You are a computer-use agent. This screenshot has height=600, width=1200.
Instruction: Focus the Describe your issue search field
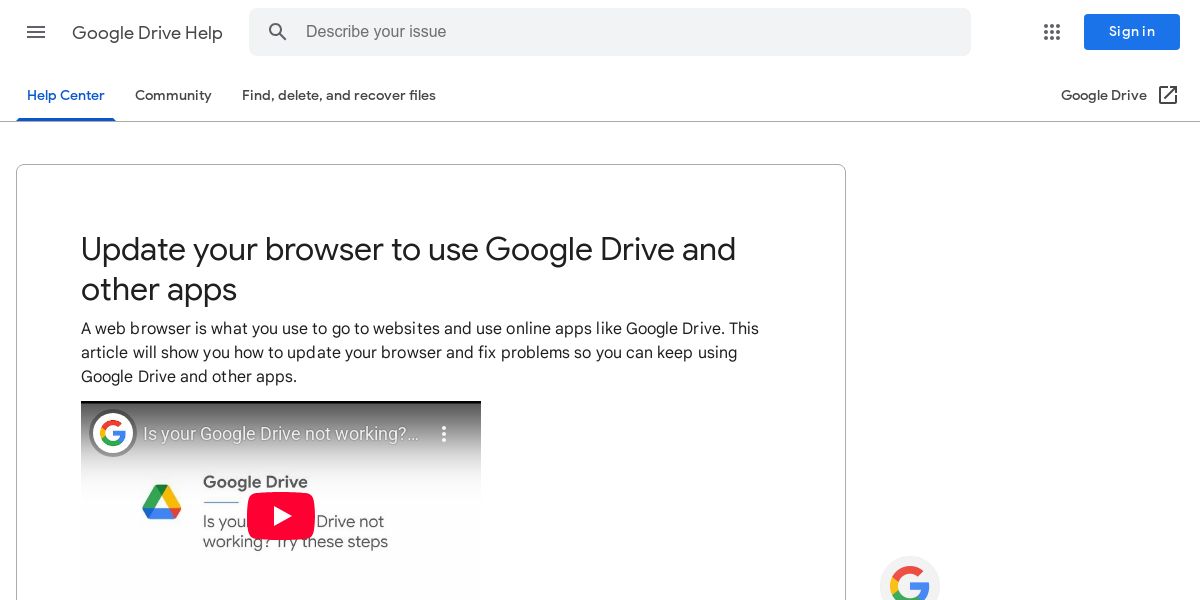tap(610, 32)
